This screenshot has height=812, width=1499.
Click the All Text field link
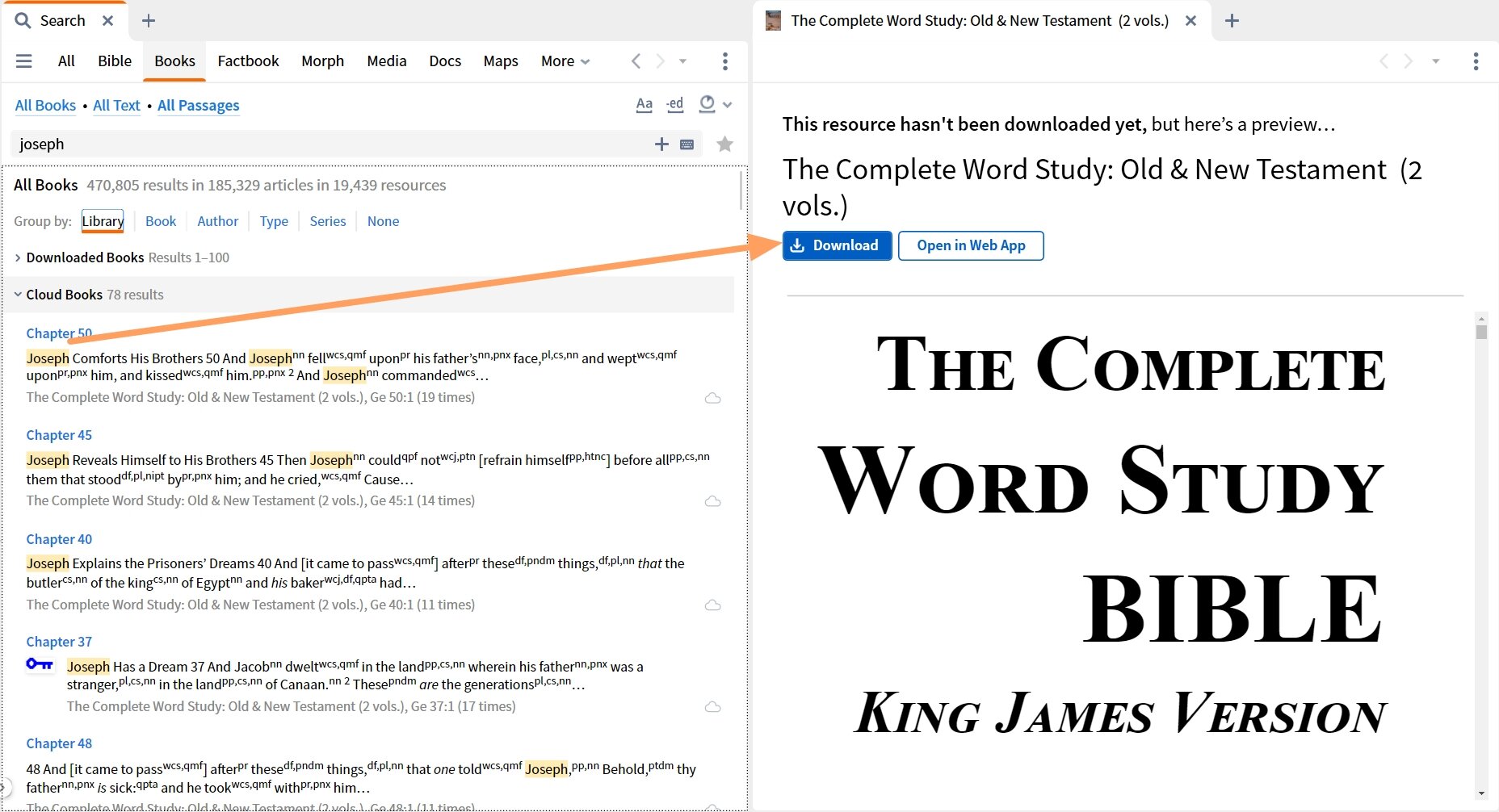point(116,105)
